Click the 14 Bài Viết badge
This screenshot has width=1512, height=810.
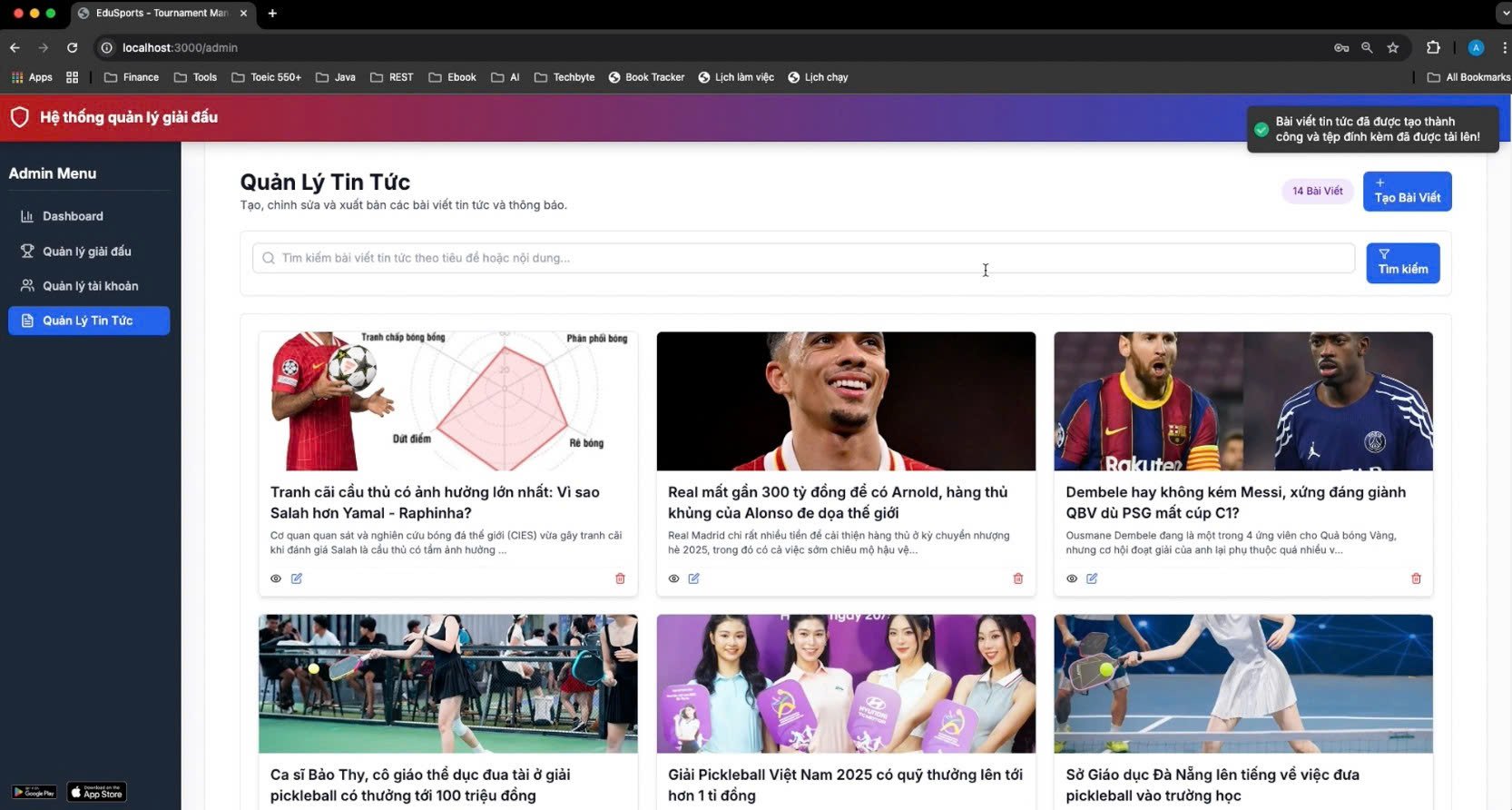[x=1317, y=191]
